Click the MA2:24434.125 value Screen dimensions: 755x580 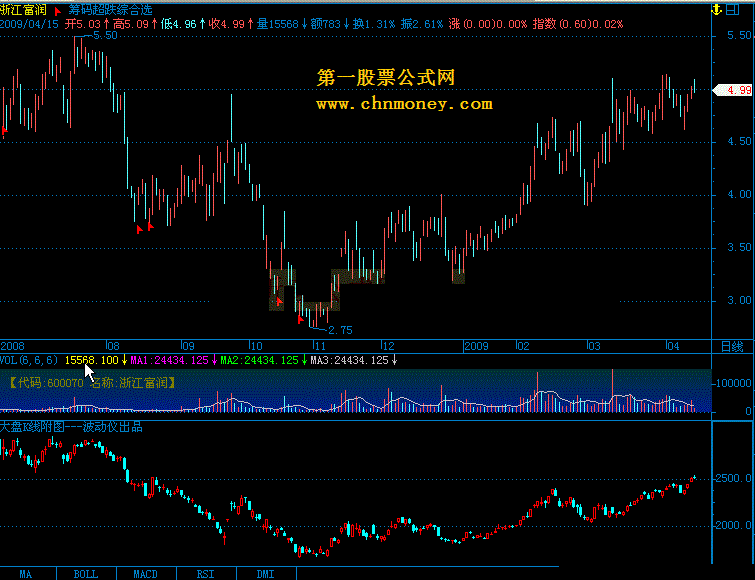coord(260,360)
